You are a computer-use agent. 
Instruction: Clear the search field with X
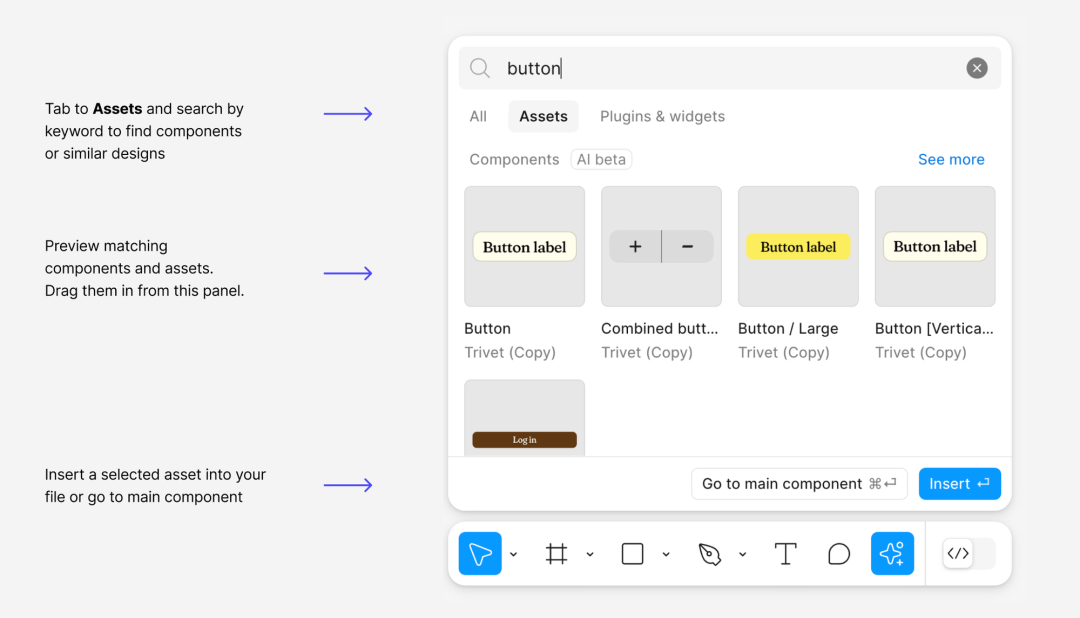(977, 68)
